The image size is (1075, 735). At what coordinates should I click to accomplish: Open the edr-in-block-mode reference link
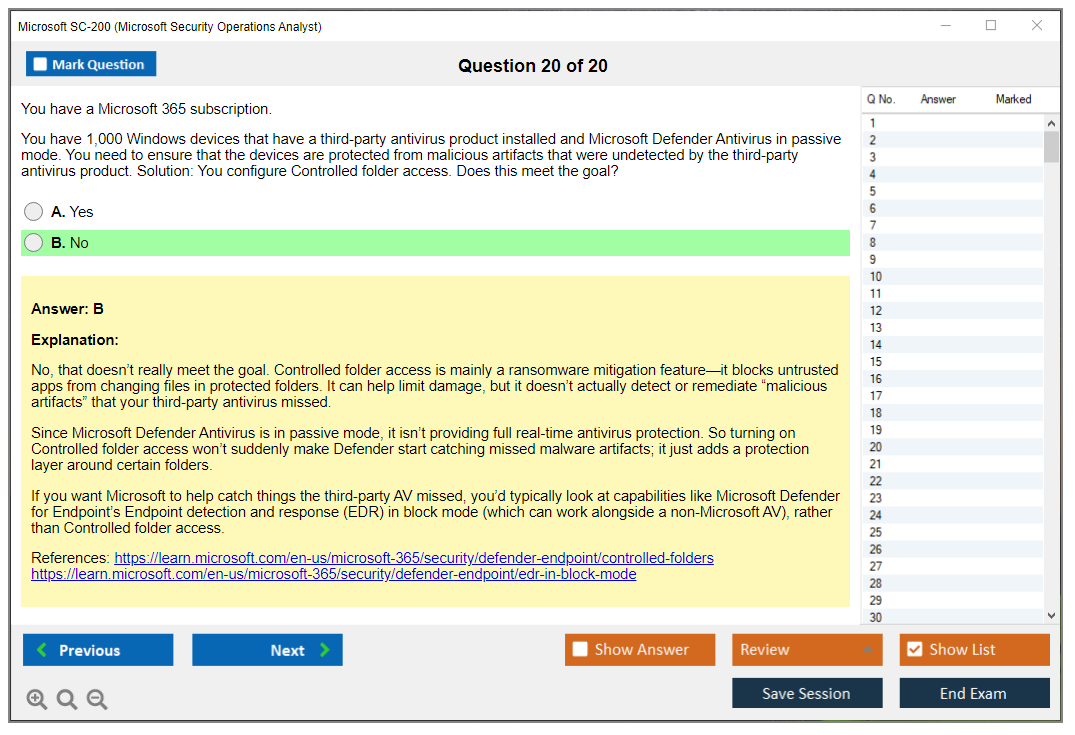click(x=333, y=574)
